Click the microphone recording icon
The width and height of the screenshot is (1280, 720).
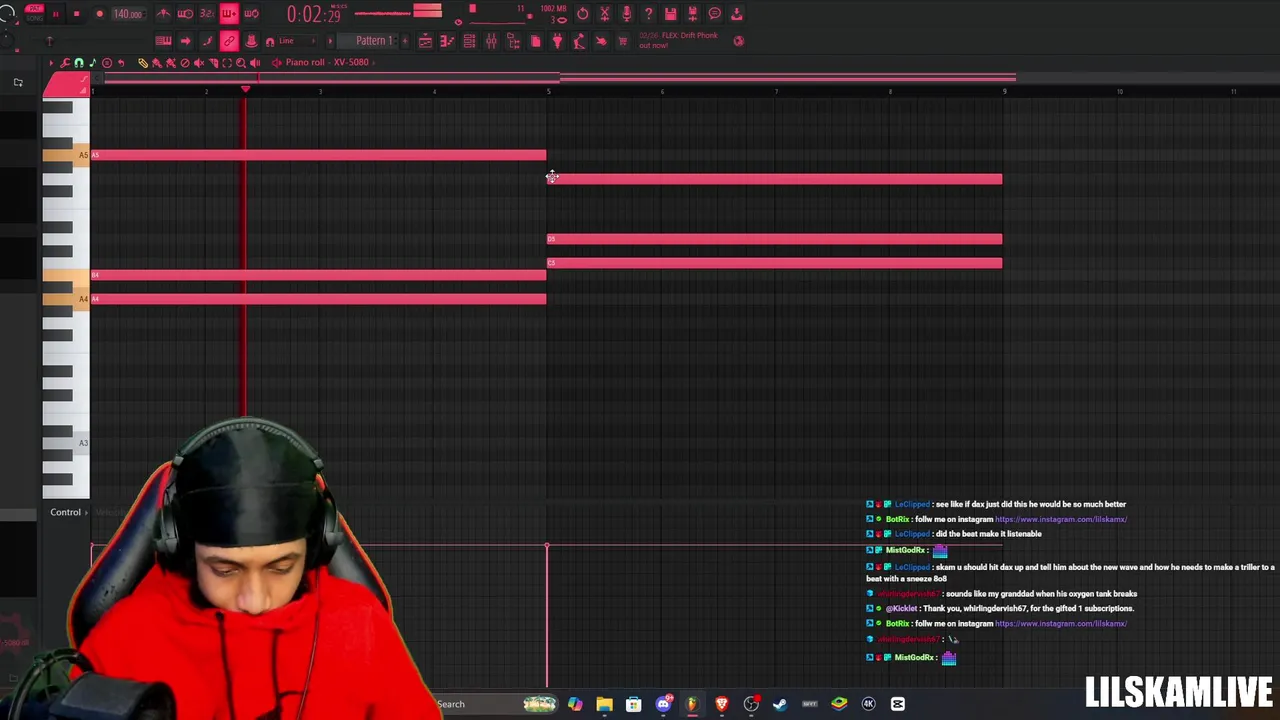point(627,13)
